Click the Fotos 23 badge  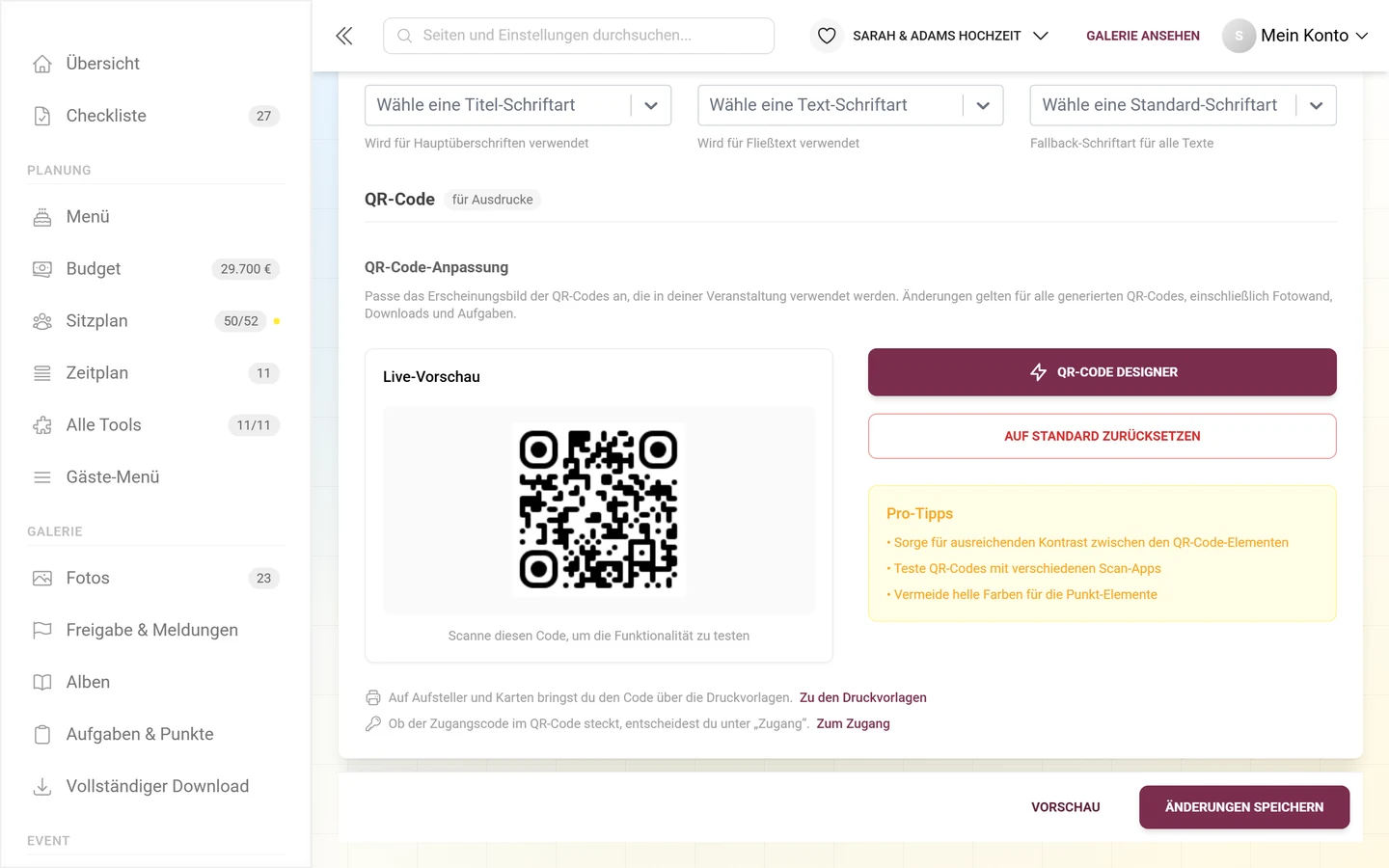(264, 579)
